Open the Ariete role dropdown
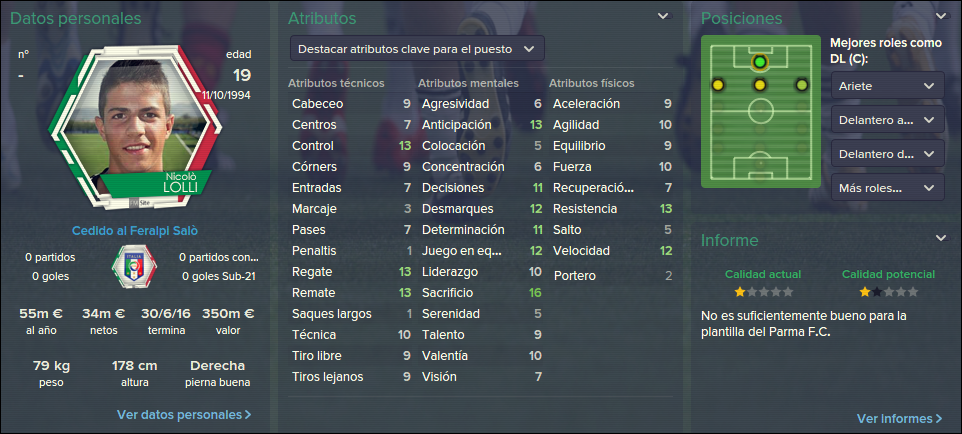This screenshot has height=434, width=962. pyautogui.click(x=887, y=86)
